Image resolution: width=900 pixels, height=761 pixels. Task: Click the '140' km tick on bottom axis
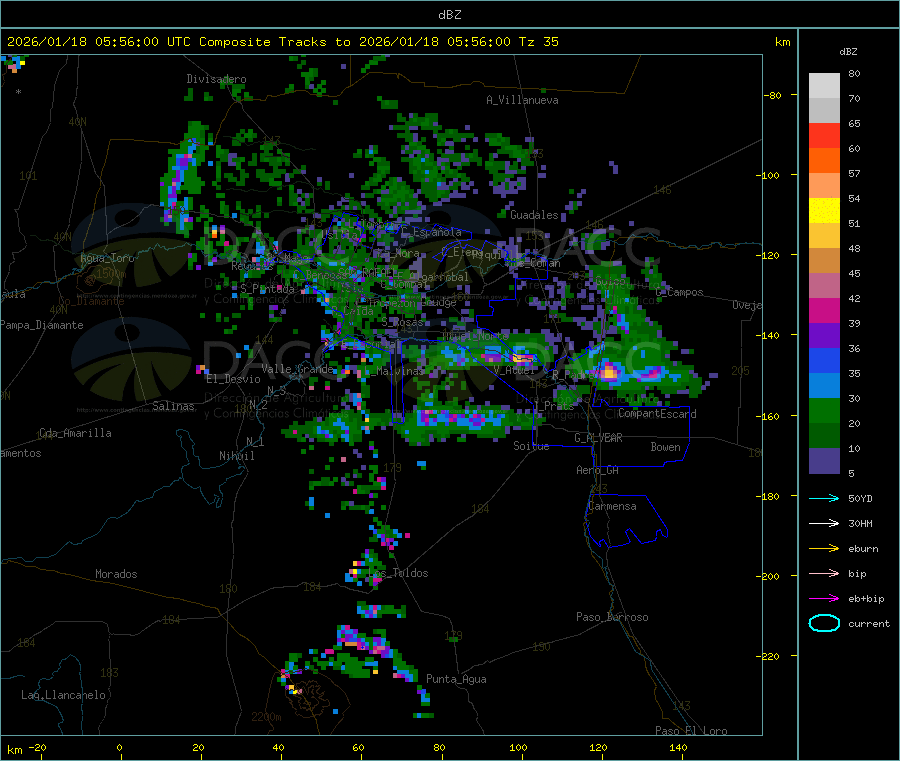click(678, 747)
